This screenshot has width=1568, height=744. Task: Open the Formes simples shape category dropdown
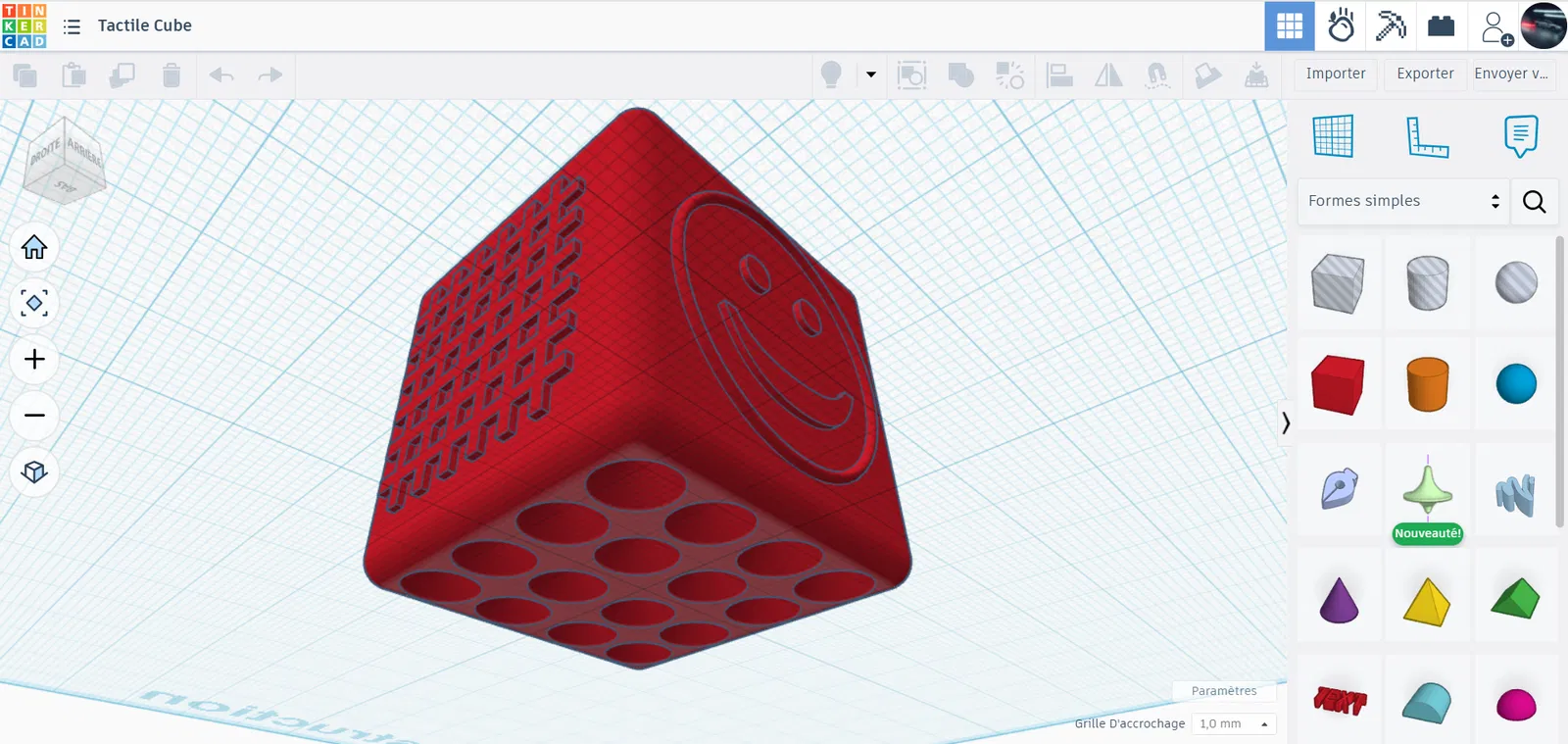point(1403,201)
